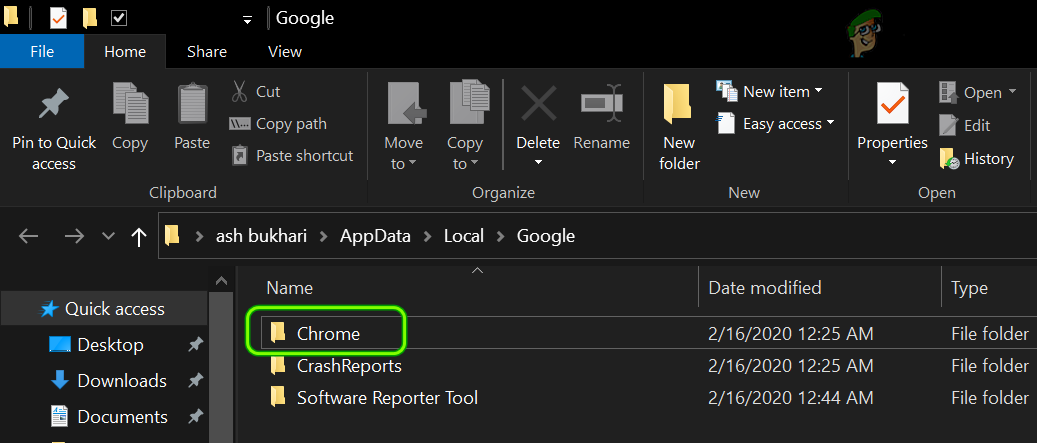Switch to the View ribbon tab
The height and width of the screenshot is (443, 1037).
[x=285, y=51]
